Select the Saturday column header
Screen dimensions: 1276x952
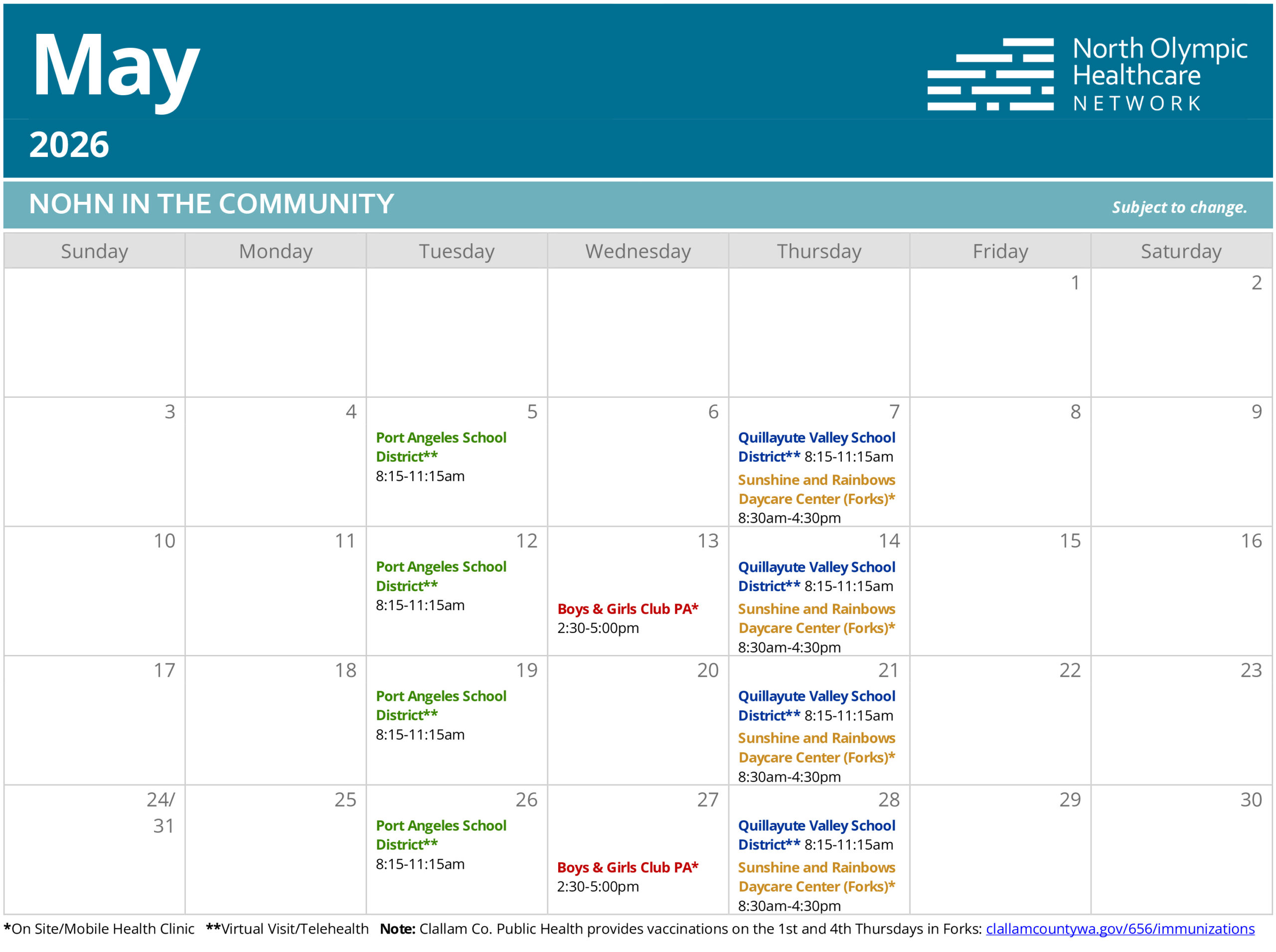1181,251
